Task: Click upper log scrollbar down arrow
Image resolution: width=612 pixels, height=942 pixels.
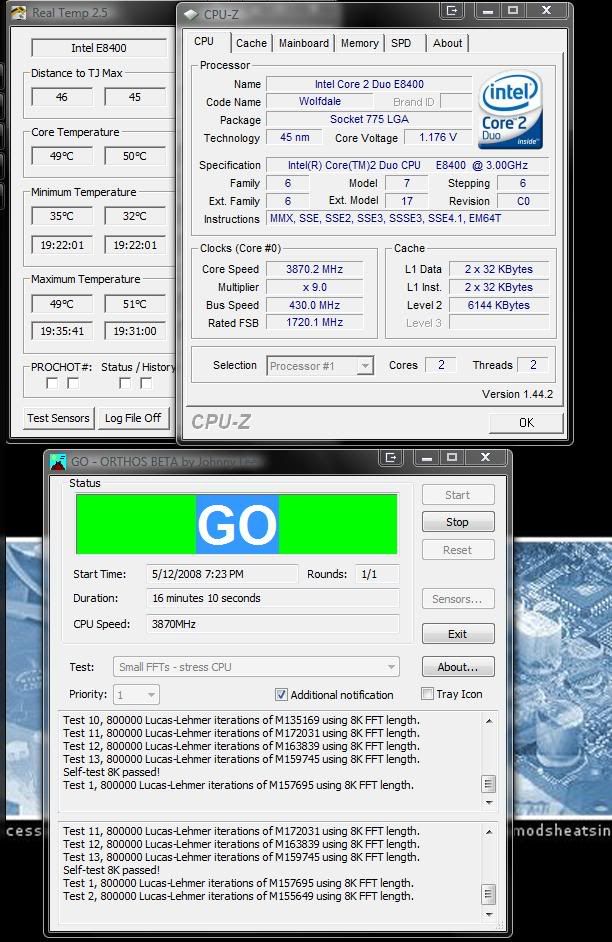Action: 489,803
